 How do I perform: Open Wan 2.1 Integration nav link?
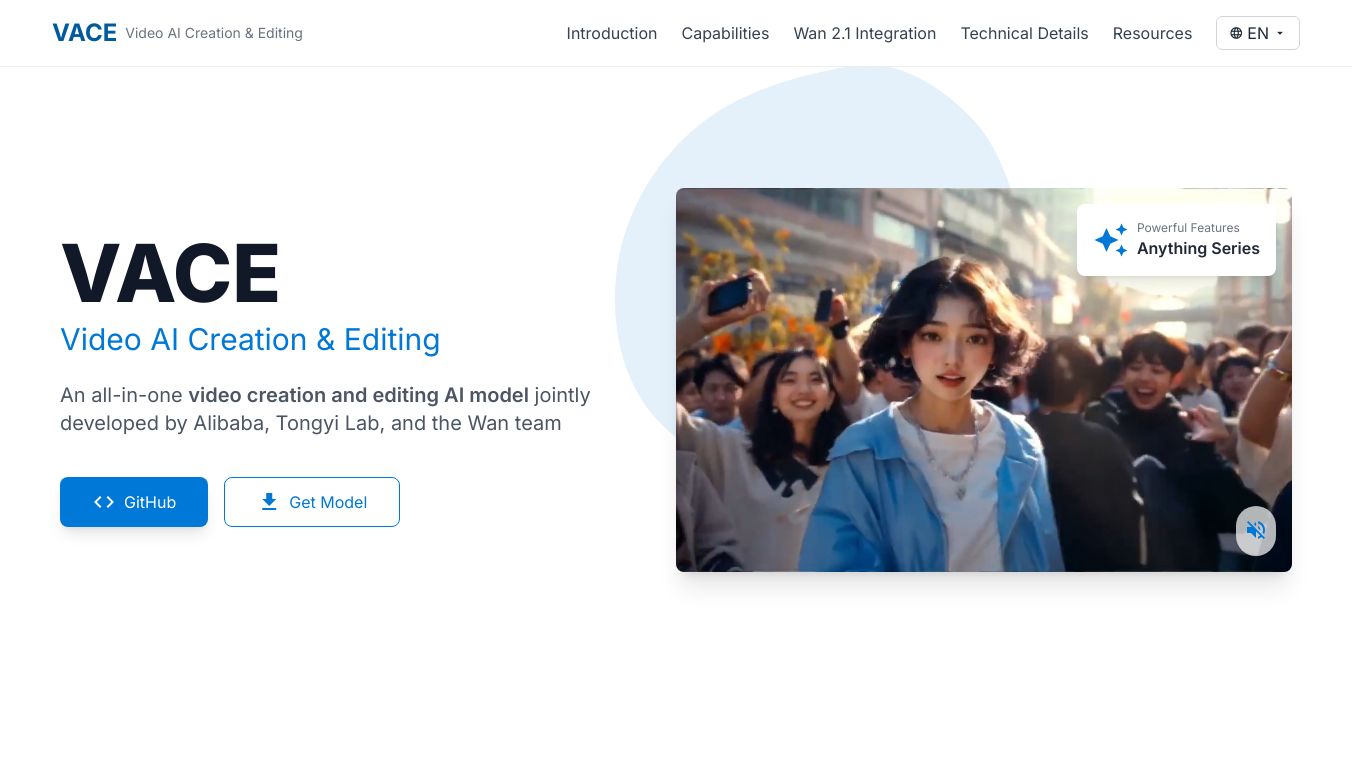click(x=864, y=33)
